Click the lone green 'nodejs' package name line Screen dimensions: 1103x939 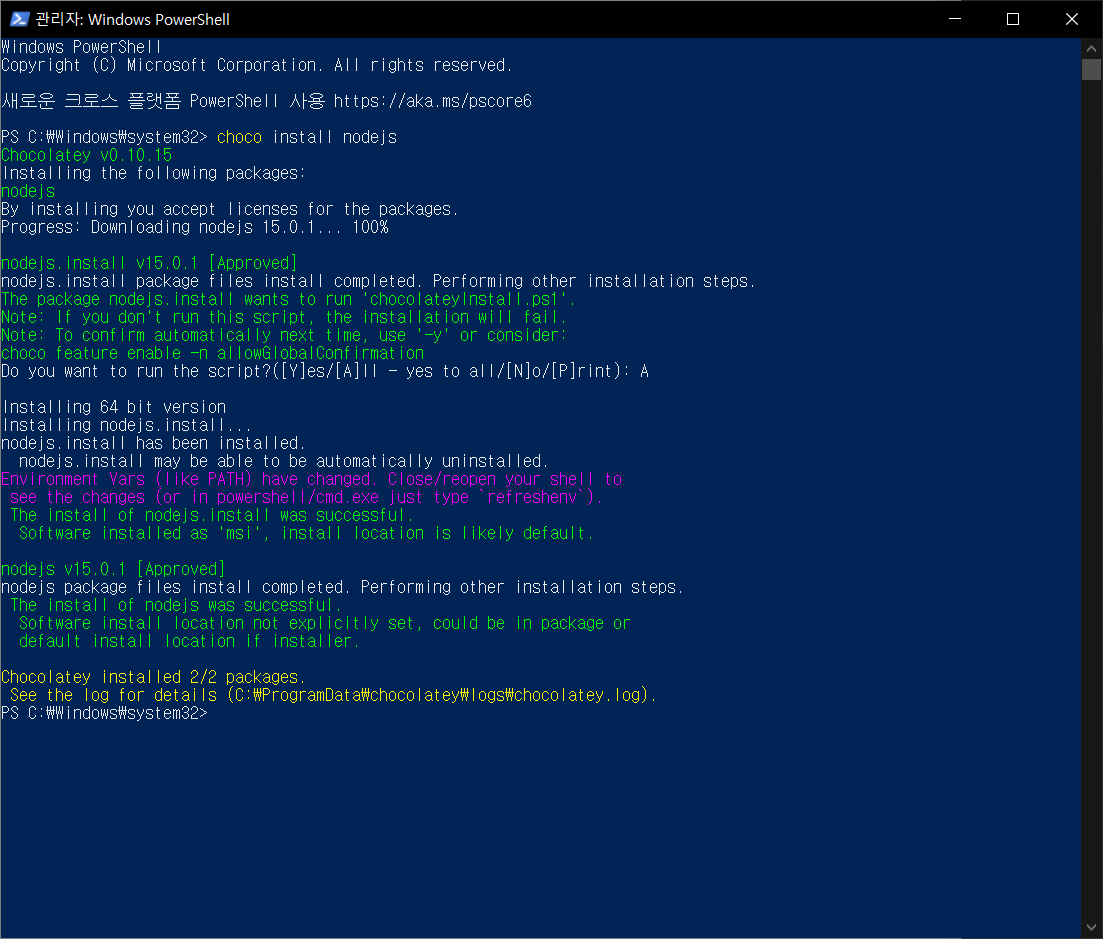(x=28, y=191)
